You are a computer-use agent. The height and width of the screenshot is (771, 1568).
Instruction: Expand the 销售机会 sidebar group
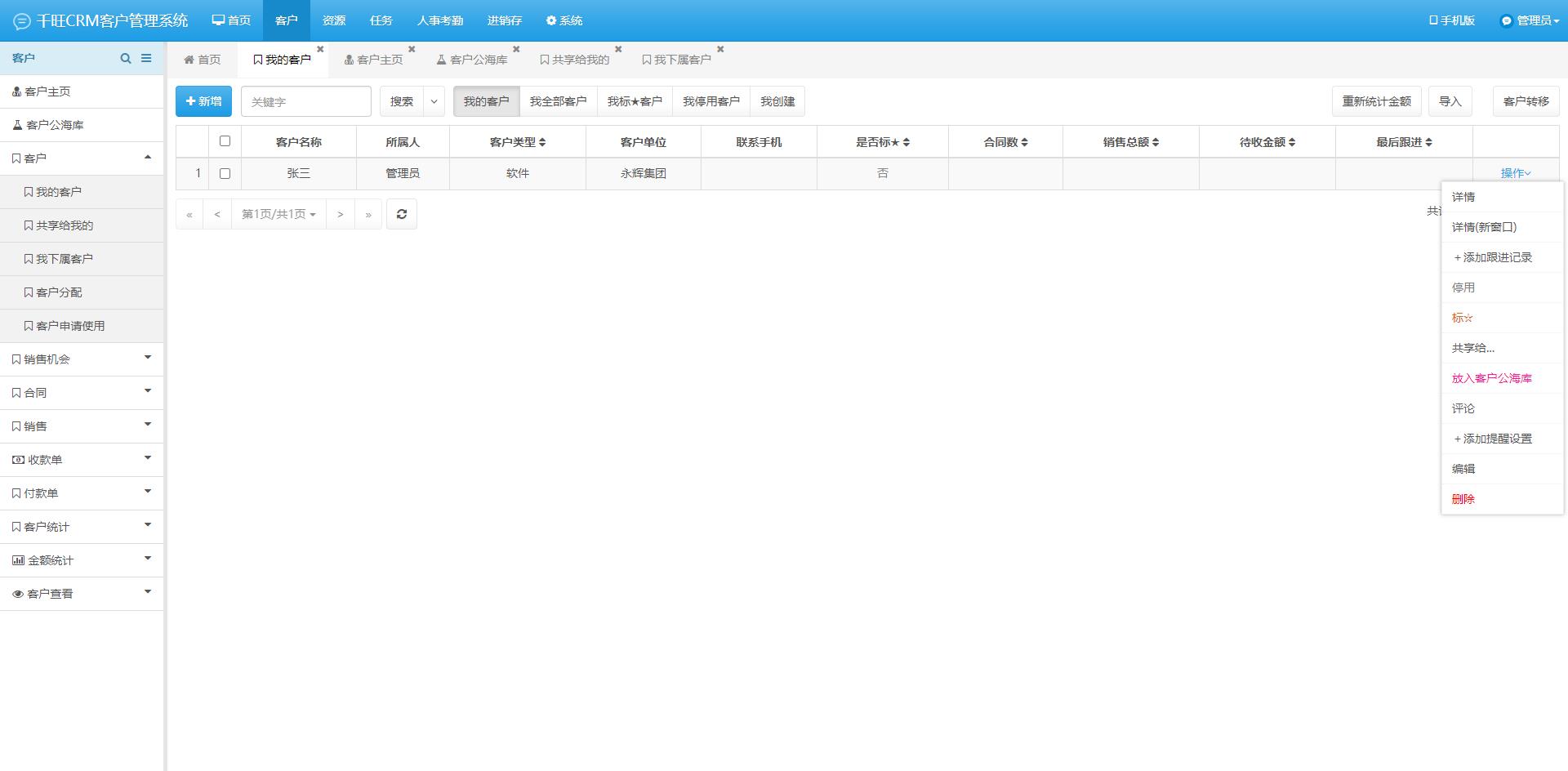coord(82,359)
